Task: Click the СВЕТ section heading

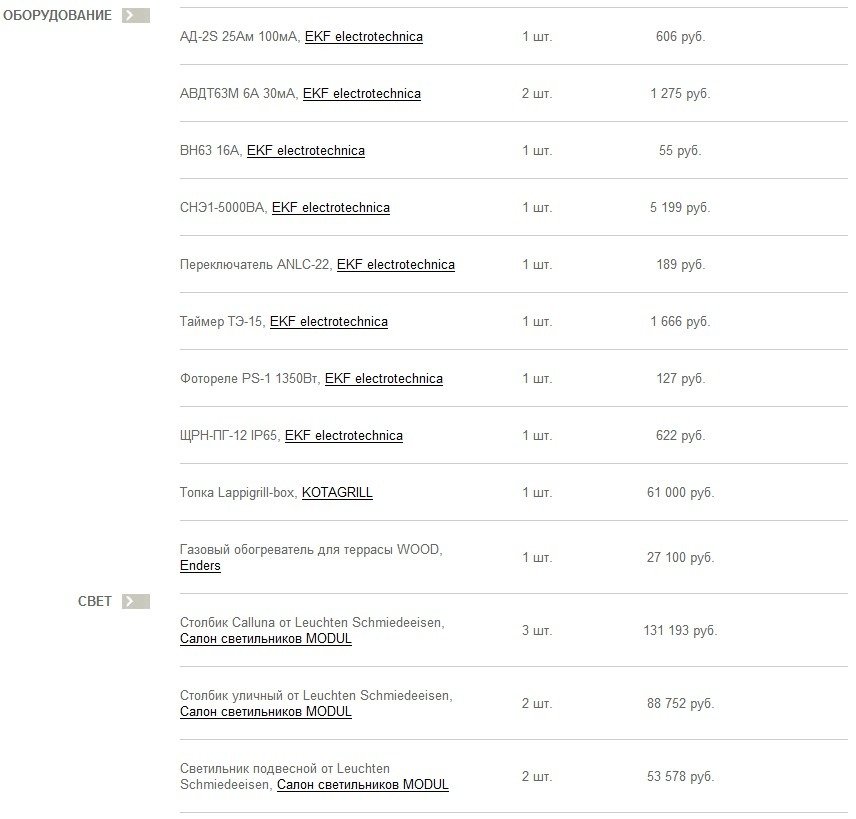Action: 95,602
